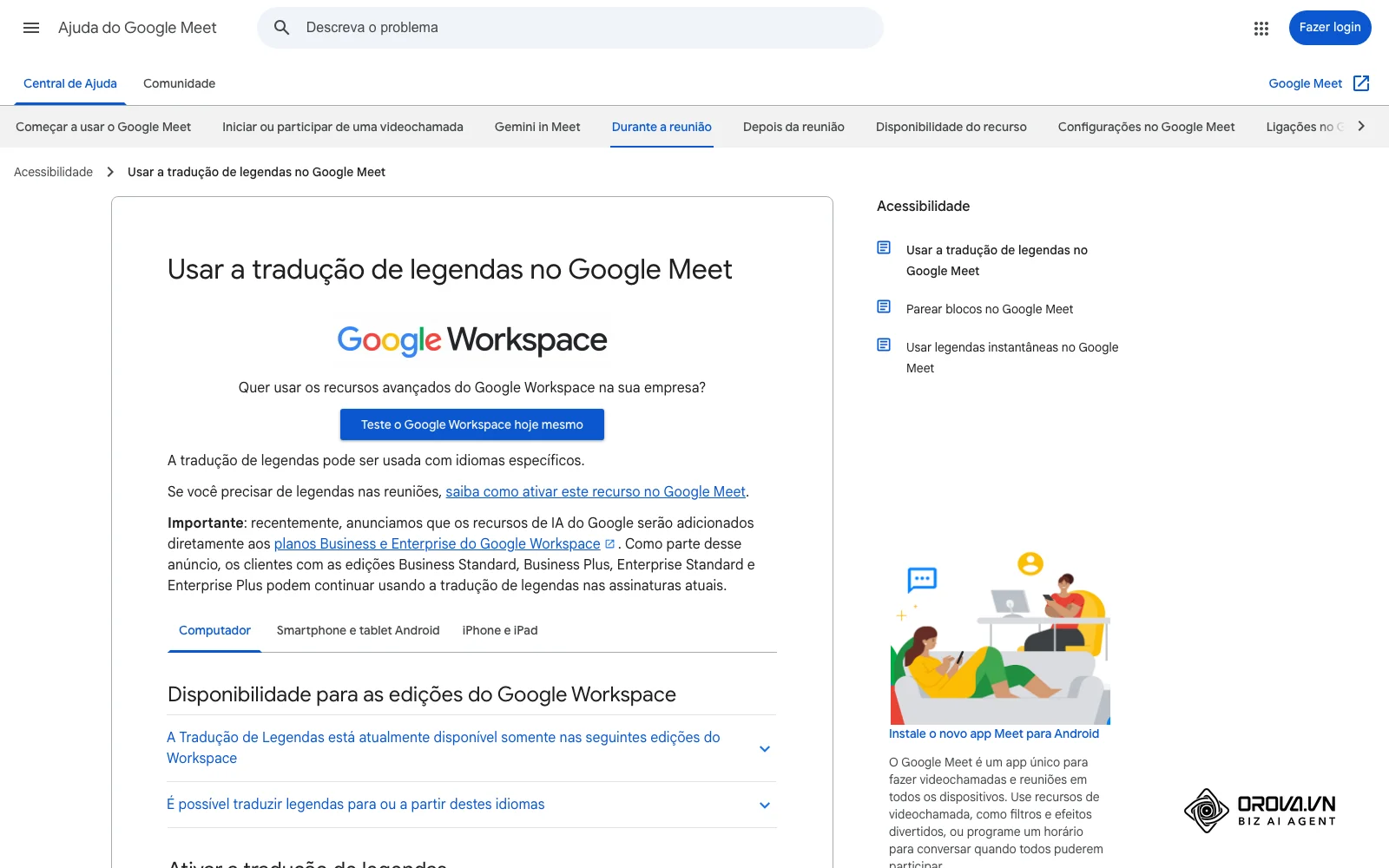Open Google Meet external link icon
Image resolution: width=1389 pixels, height=868 pixels.
click(x=1361, y=83)
